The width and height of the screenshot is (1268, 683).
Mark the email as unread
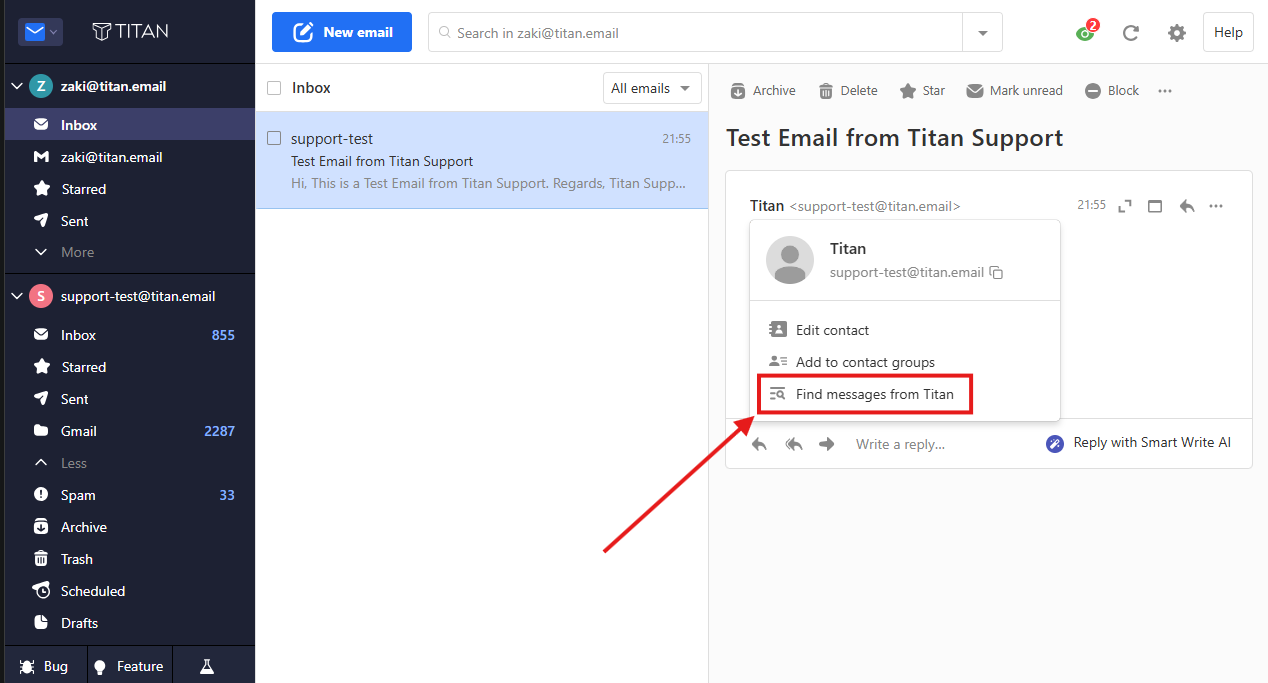coord(1014,91)
